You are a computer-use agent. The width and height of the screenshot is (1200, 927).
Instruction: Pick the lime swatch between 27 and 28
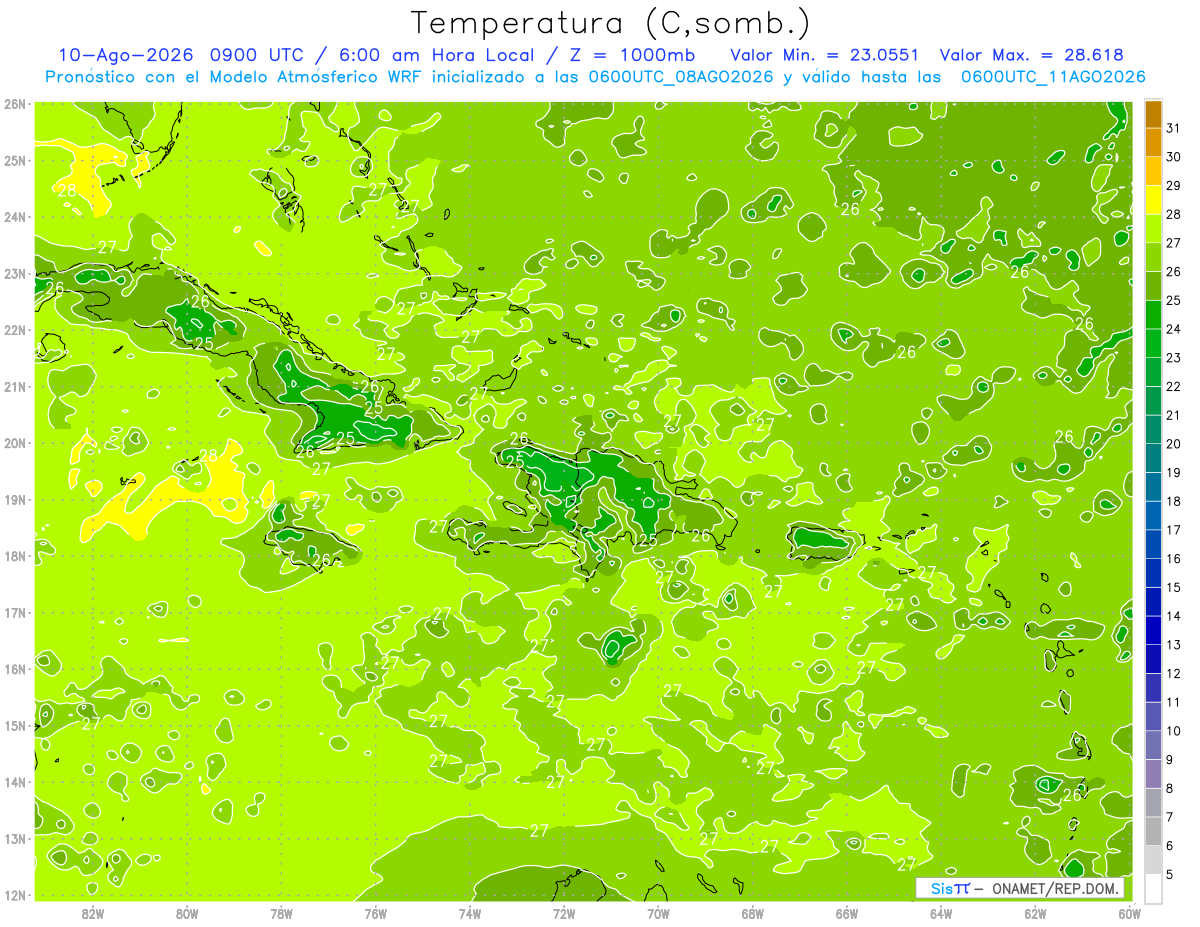pyautogui.click(x=1153, y=229)
